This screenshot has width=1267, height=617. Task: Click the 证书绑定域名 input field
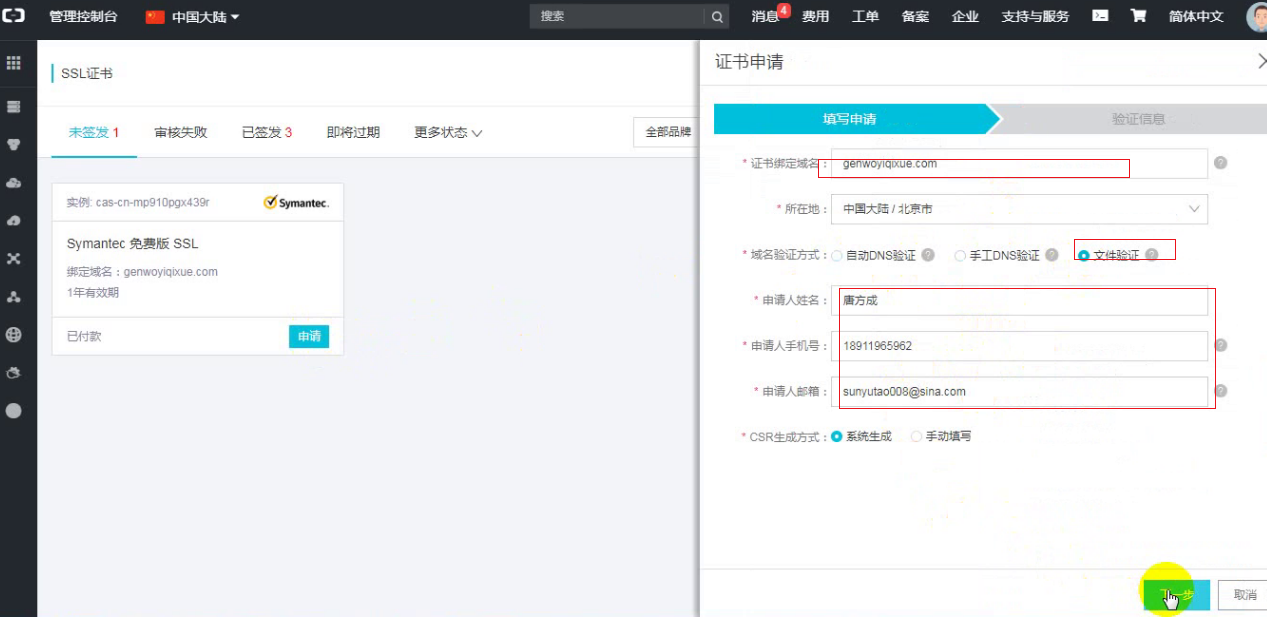point(1019,163)
